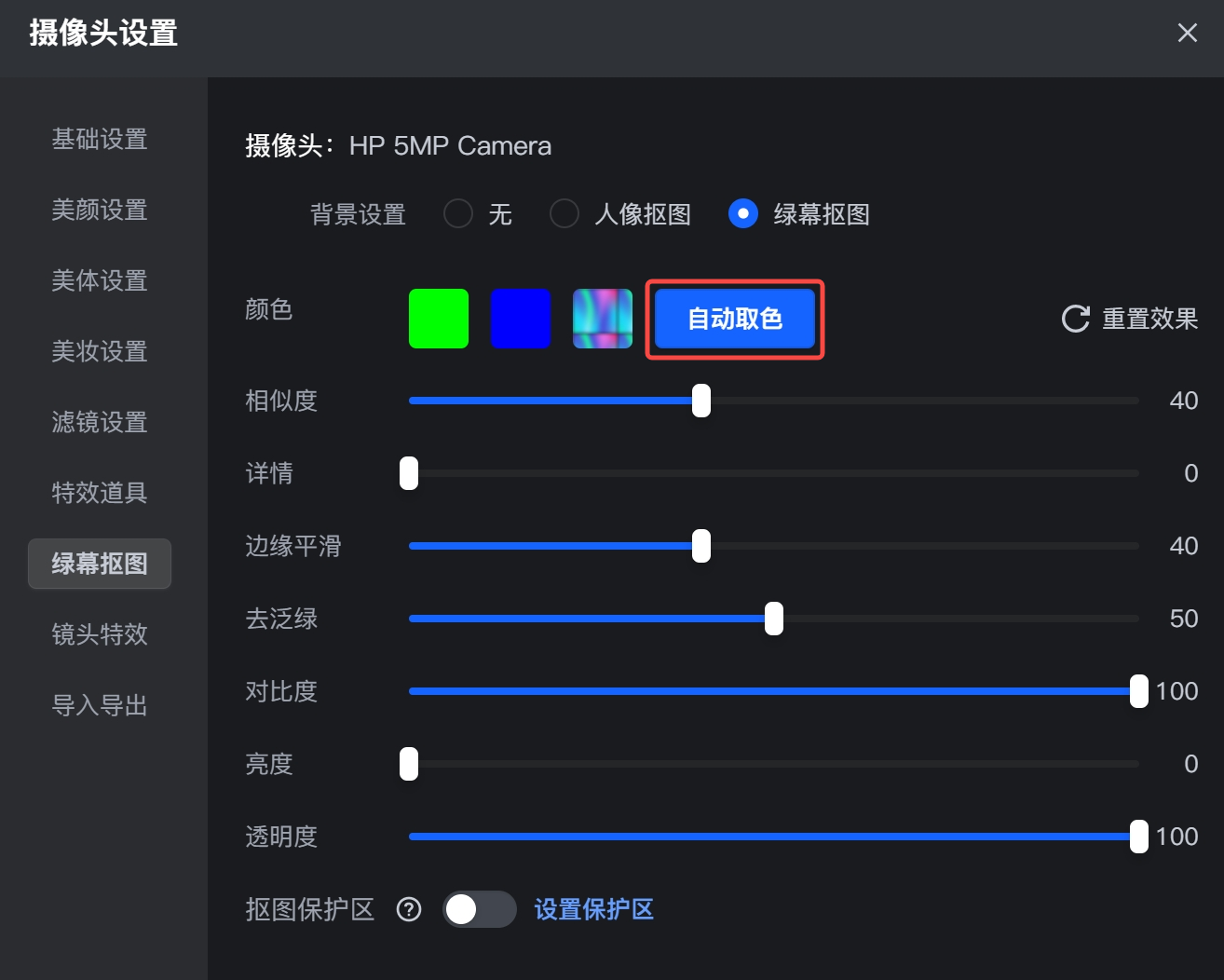The height and width of the screenshot is (980, 1224).
Task: Select the 无 background radio button
Action: pyautogui.click(x=458, y=214)
